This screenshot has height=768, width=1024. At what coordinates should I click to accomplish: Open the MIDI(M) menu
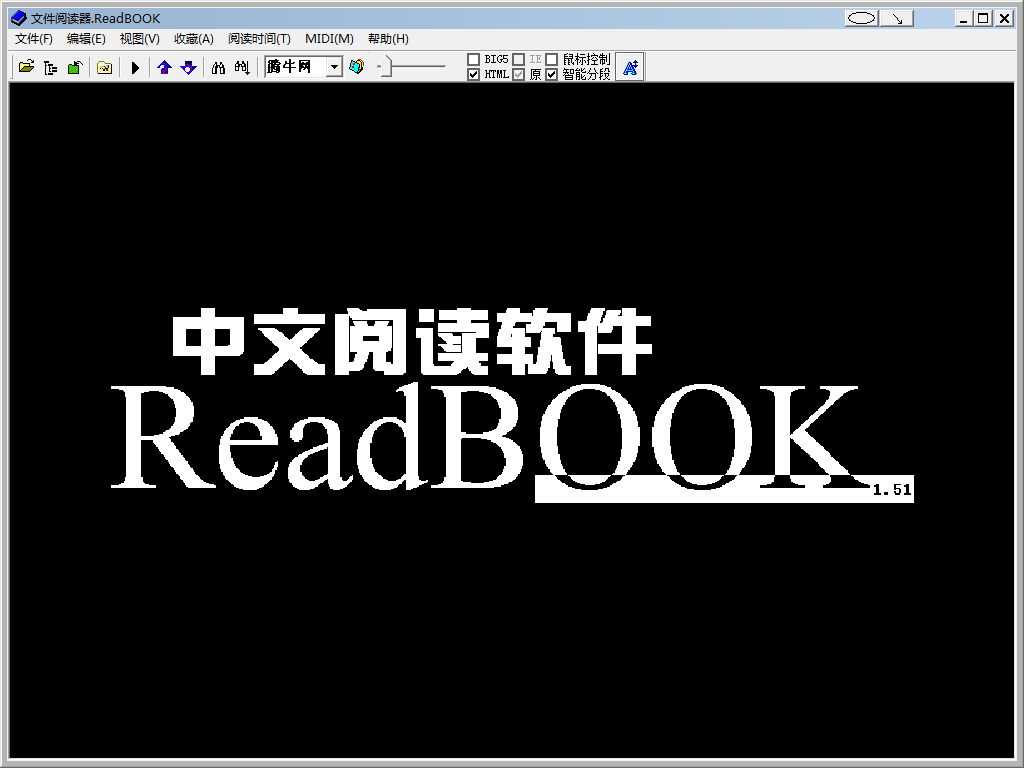tap(329, 39)
